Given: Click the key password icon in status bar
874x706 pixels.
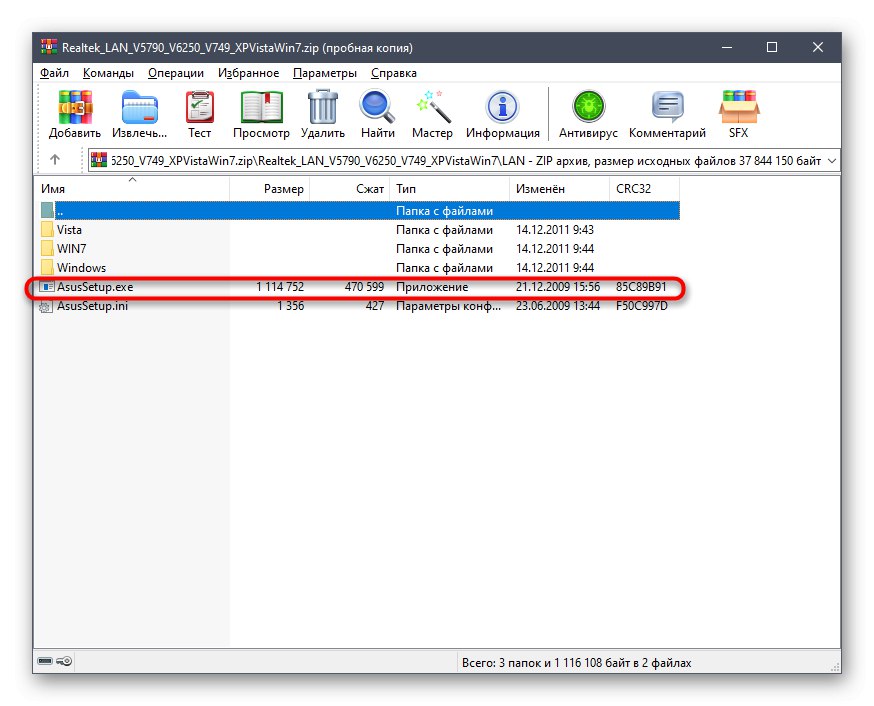Looking at the screenshot, I should [64, 661].
